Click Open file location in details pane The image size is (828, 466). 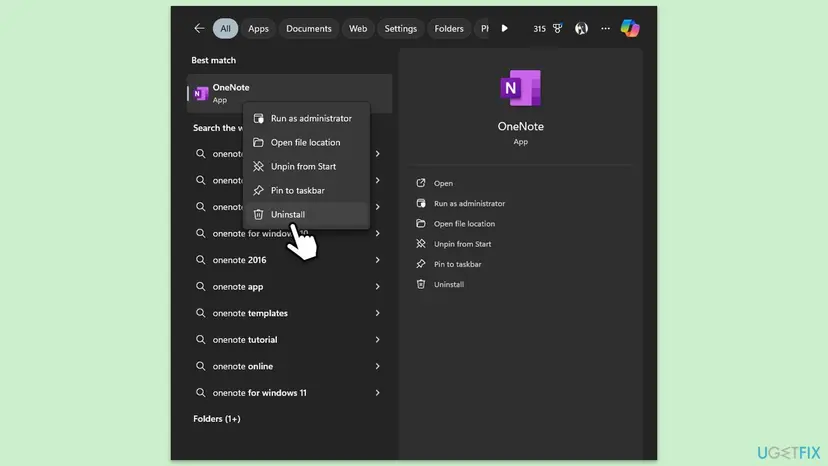coord(464,224)
